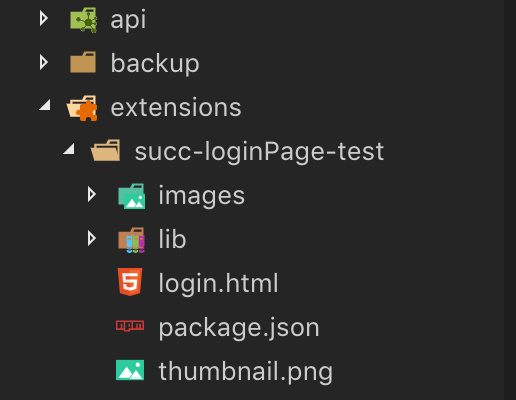The image size is (516, 400).
Task: Click the succ-loginPage-test open folder icon
Action: [106, 150]
